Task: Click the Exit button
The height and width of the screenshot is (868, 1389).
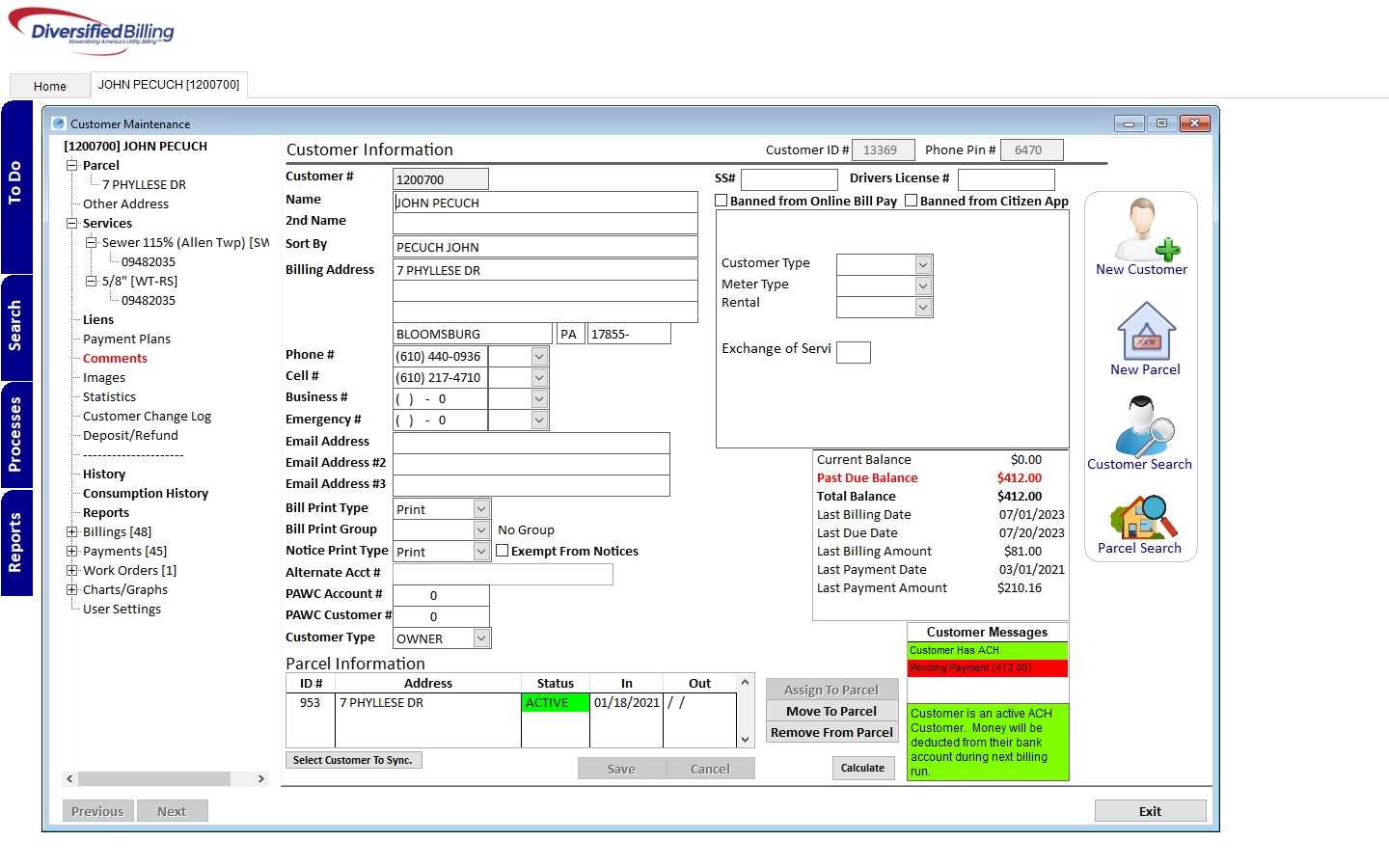Action: 1150,811
